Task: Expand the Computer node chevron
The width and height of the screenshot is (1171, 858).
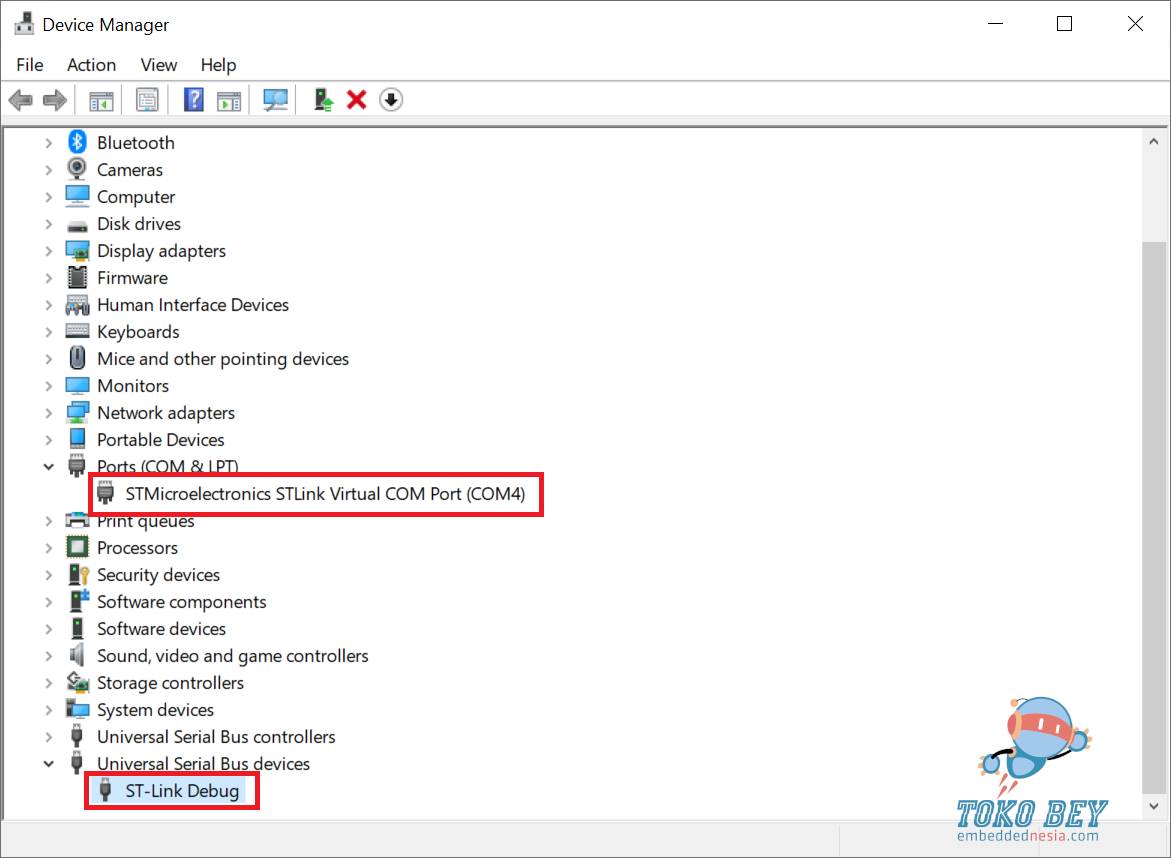Action: click(x=49, y=197)
